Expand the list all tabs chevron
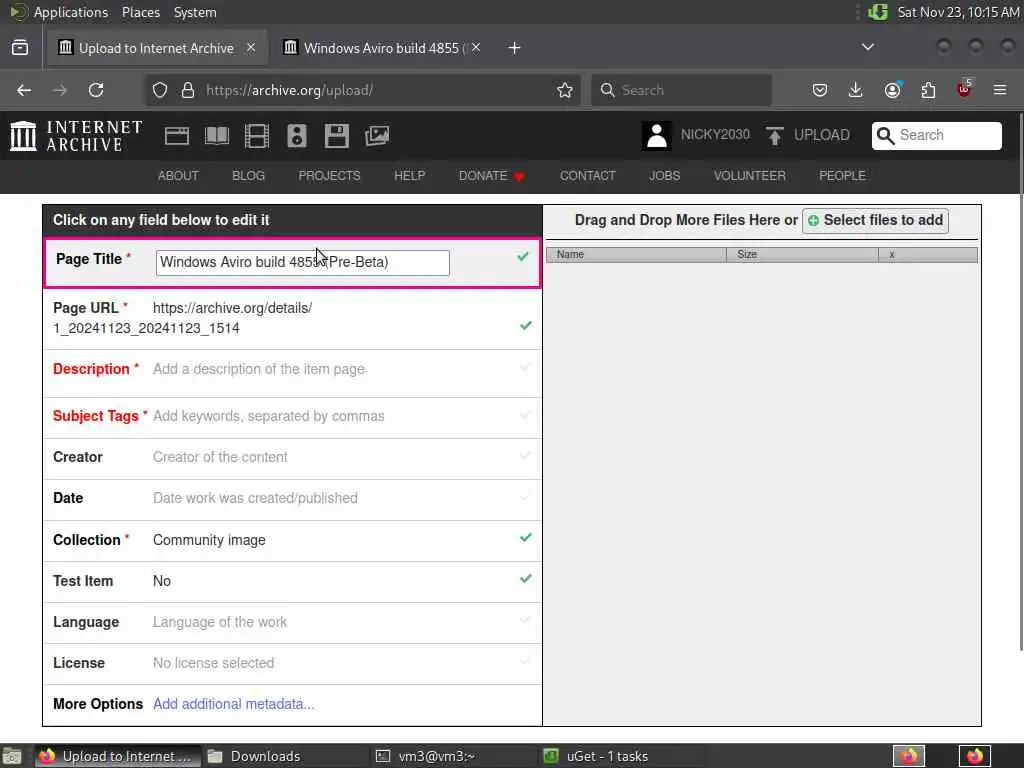Viewport: 1024px width, 768px height. (868, 47)
